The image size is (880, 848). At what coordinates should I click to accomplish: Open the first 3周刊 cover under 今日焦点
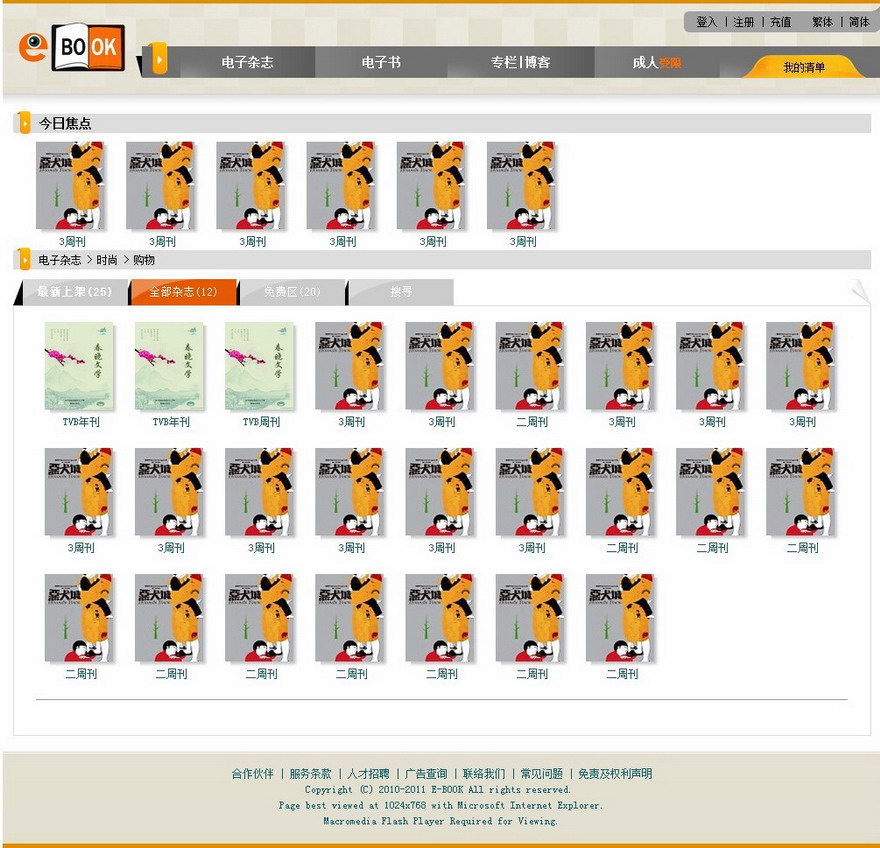point(71,186)
